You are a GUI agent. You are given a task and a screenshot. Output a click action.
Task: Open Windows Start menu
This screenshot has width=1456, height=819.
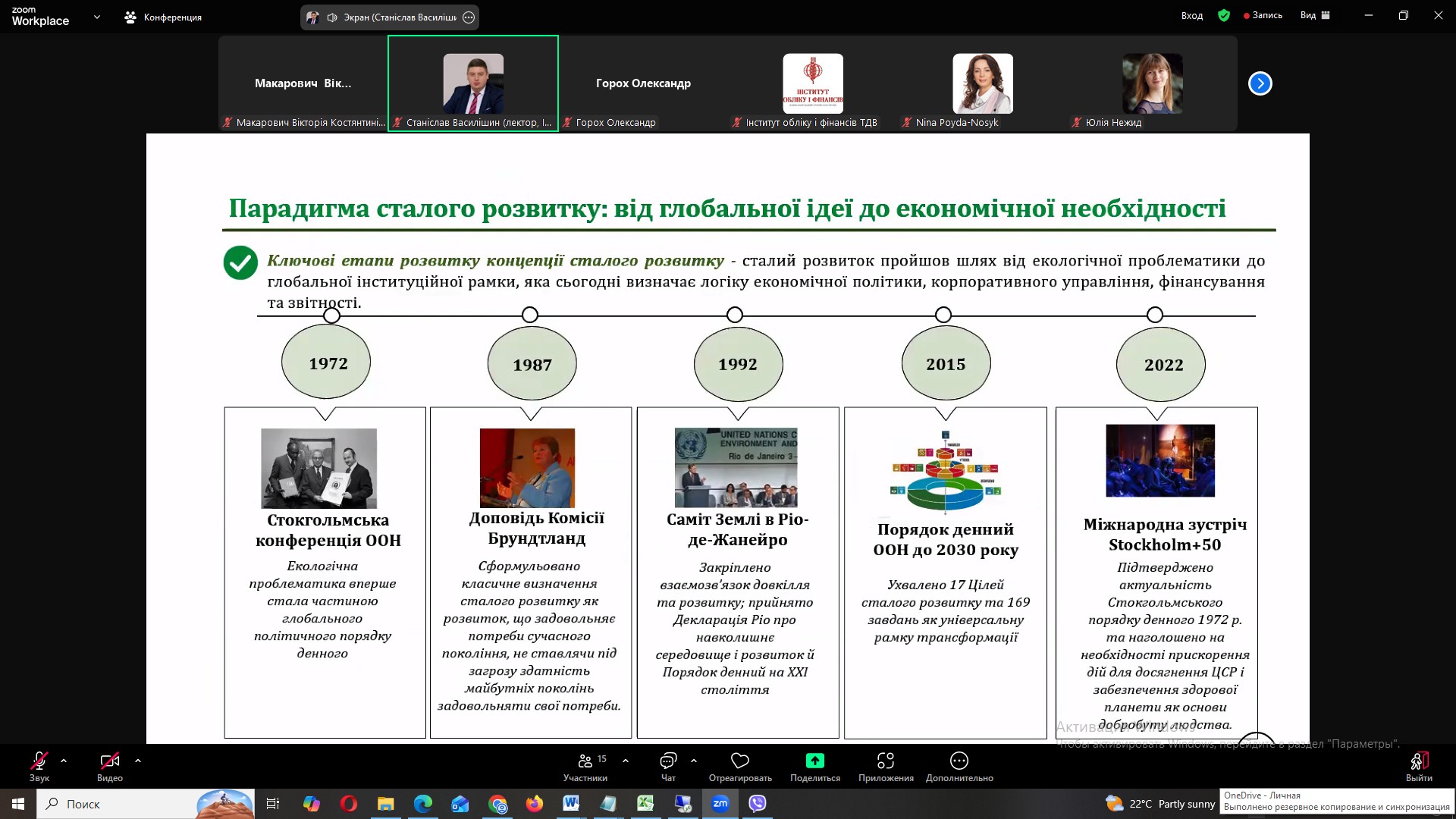point(18,804)
